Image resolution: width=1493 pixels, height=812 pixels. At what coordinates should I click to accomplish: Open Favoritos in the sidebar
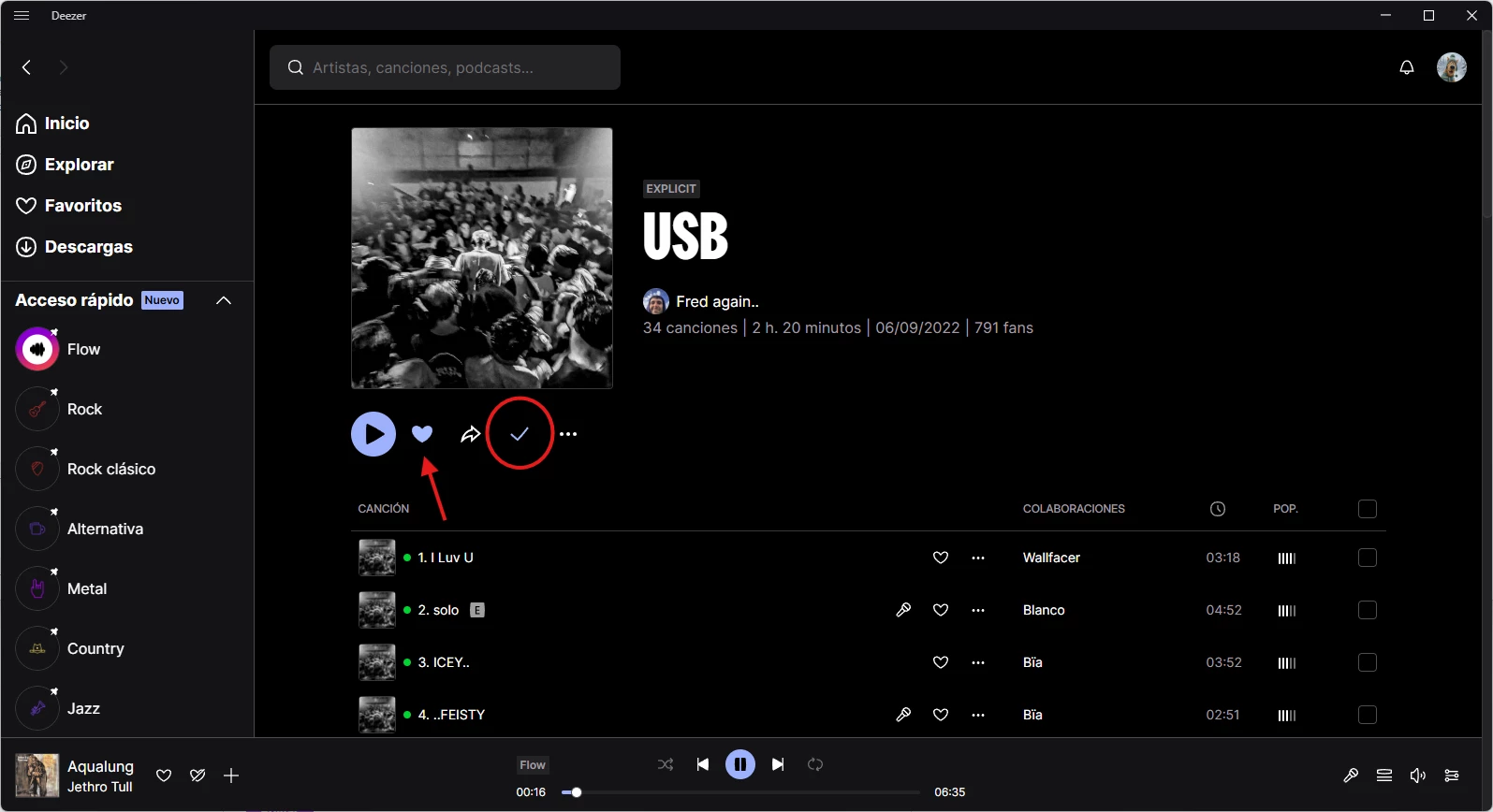(68, 206)
